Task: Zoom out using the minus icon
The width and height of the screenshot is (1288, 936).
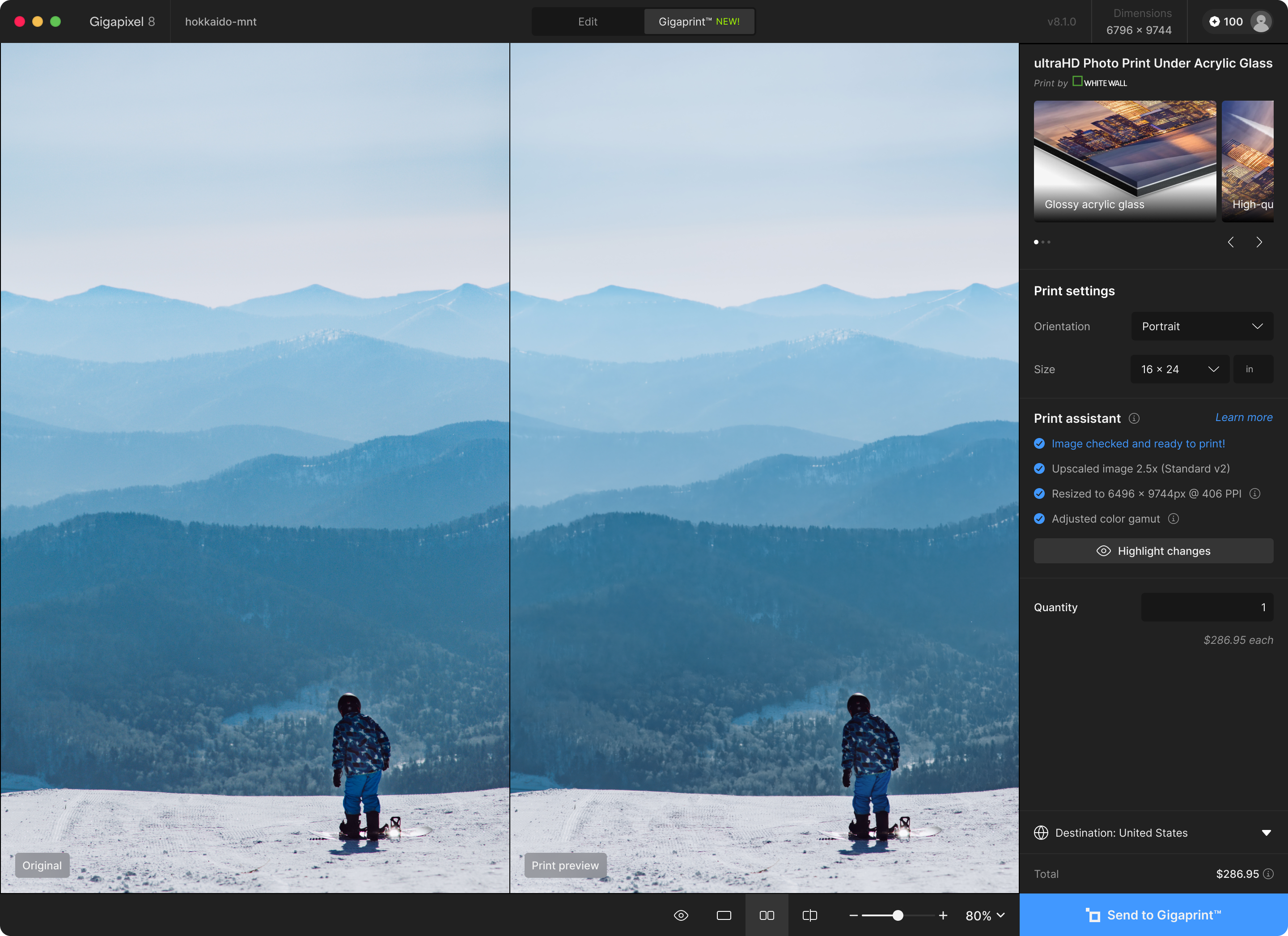Action: pos(853,915)
